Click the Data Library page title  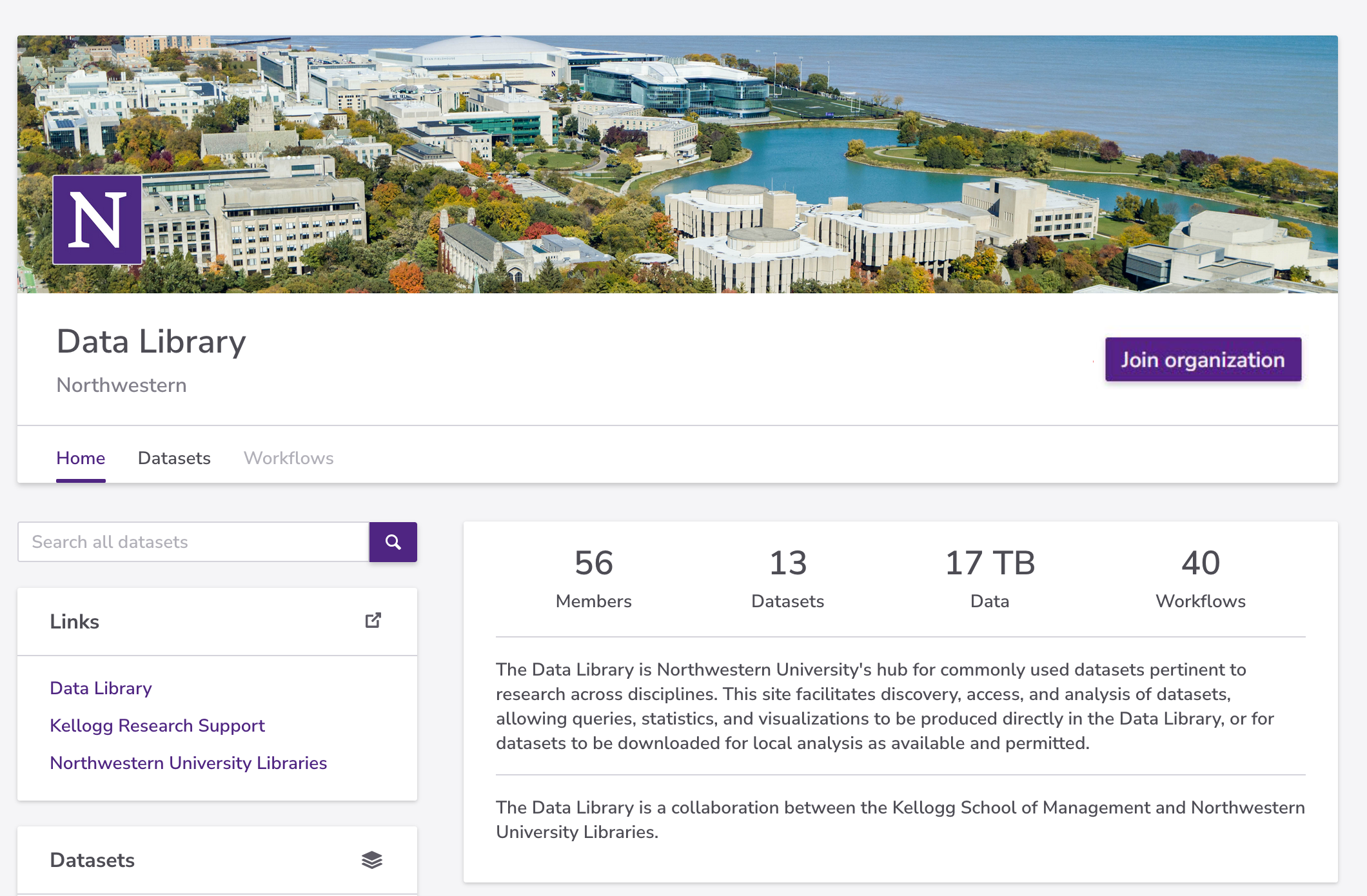click(x=152, y=342)
